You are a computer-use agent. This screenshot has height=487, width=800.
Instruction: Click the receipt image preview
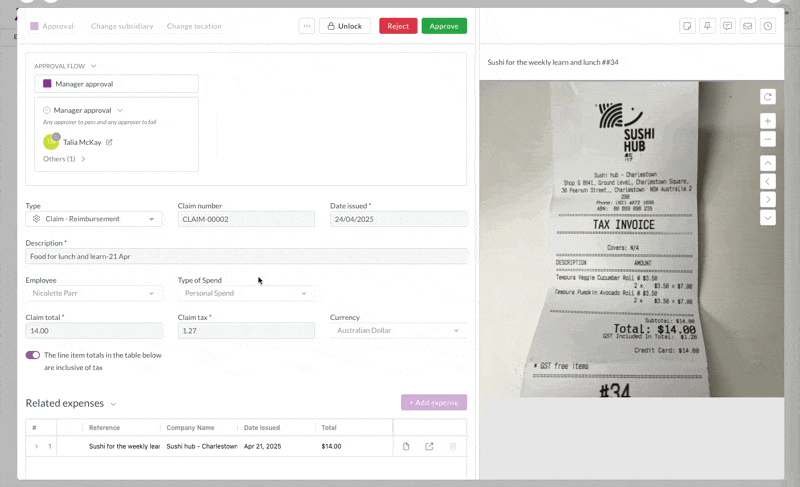pyautogui.click(x=632, y=239)
